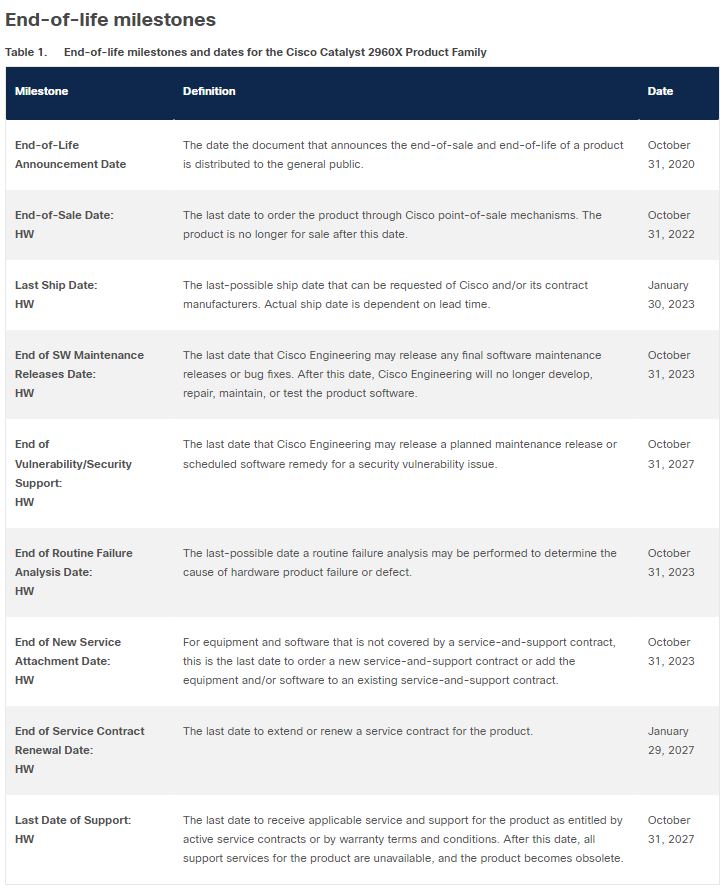
Task: Click the definition text for Last Ship Date
Action: [x=385, y=295]
